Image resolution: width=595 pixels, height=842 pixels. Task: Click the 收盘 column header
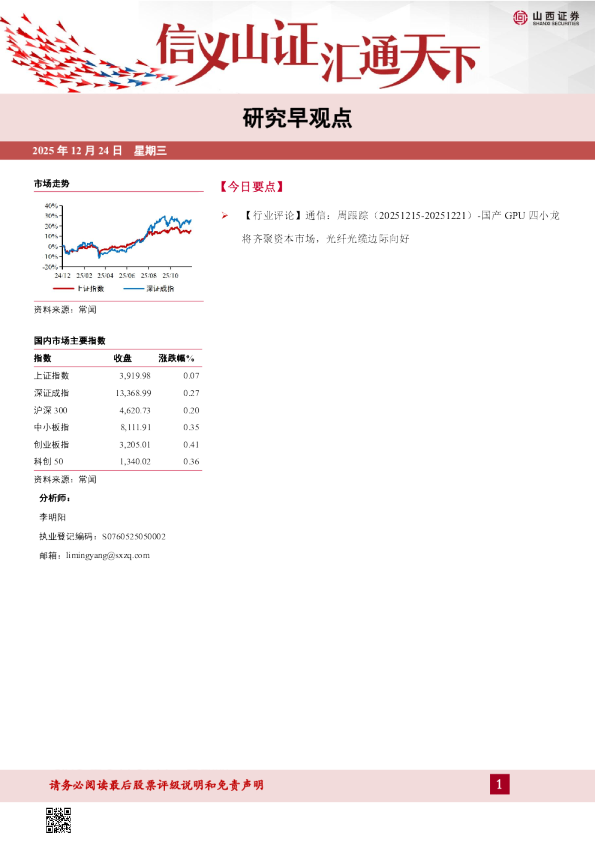click(123, 358)
